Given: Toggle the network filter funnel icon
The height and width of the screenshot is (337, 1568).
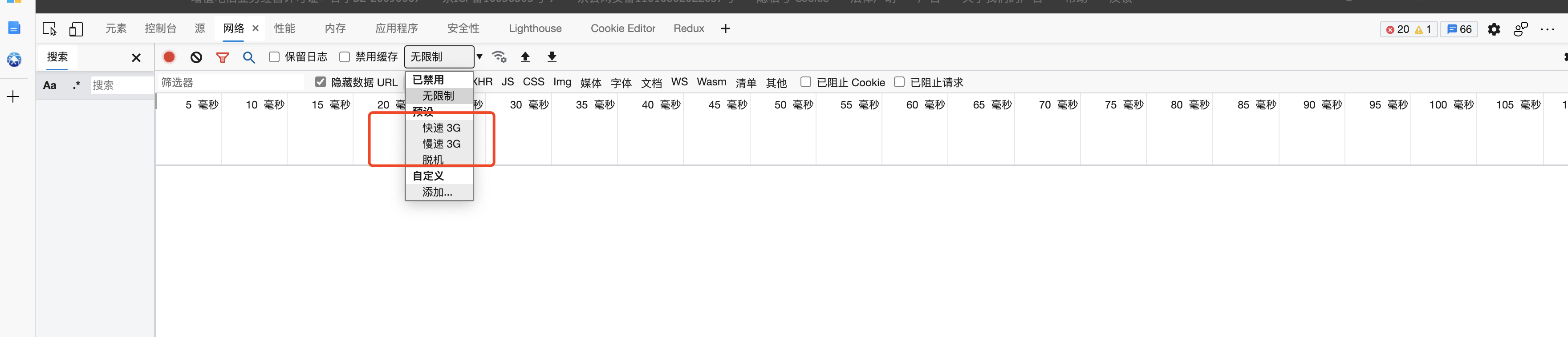Looking at the screenshot, I should click(x=222, y=57).
